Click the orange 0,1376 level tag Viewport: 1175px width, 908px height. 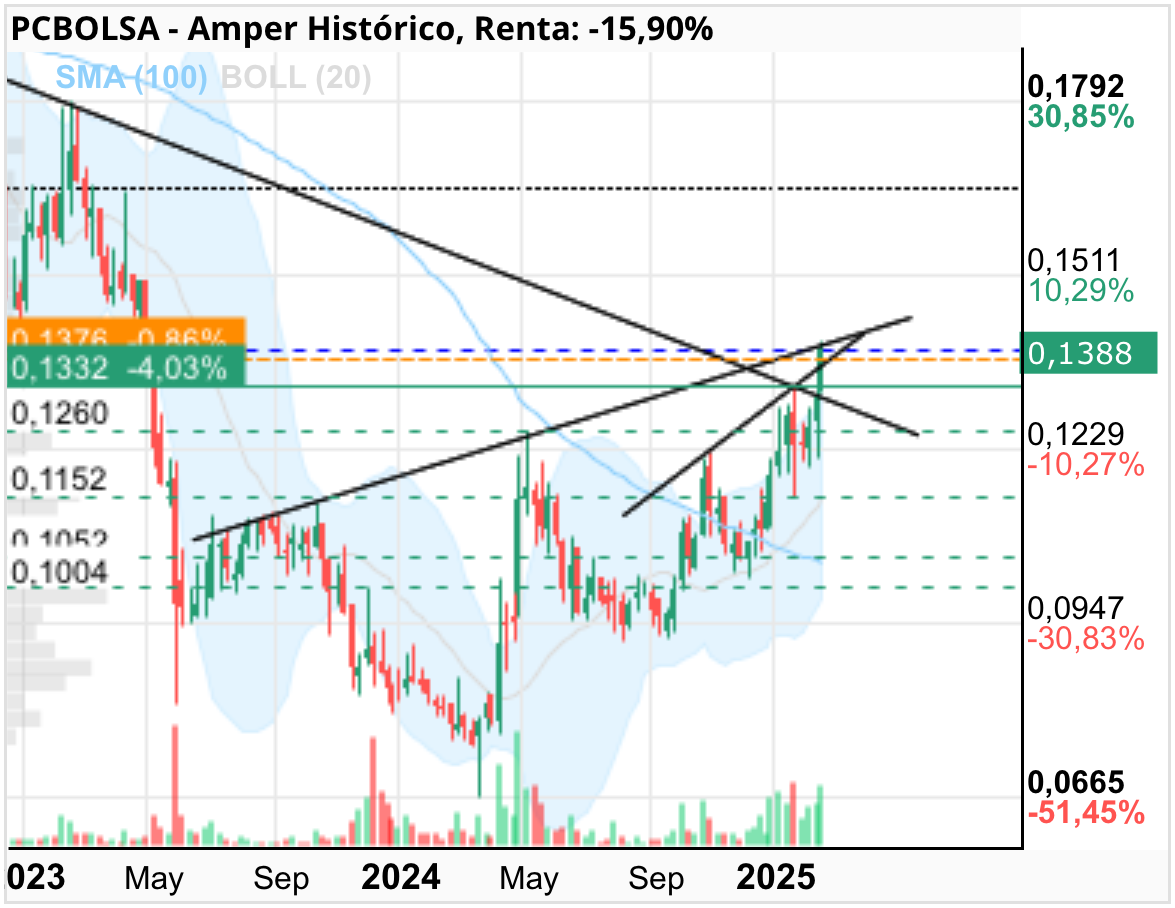[x=126, y=332]
